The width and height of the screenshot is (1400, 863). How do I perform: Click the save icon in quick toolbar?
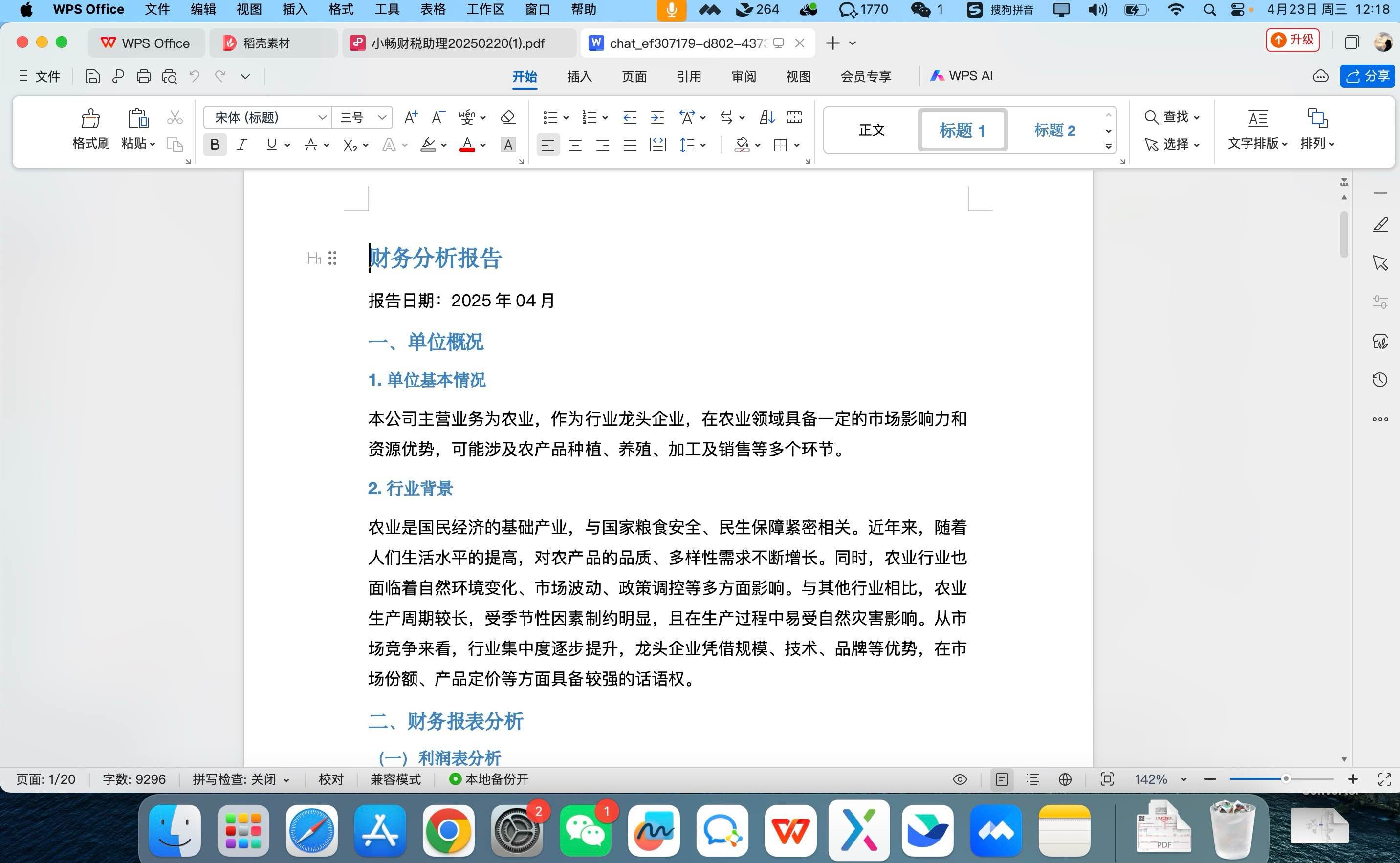(x=92, y=77)
